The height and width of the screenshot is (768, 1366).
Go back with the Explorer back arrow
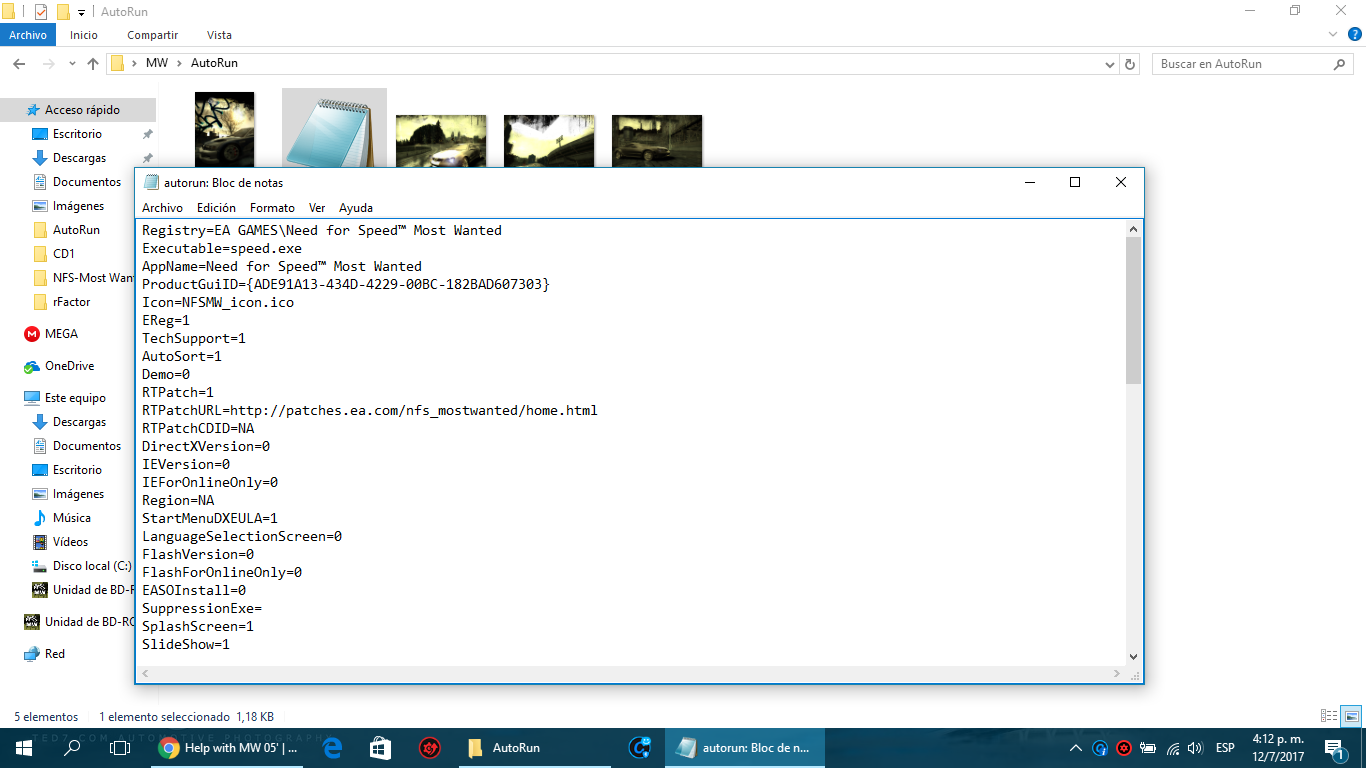click(18, 64)
